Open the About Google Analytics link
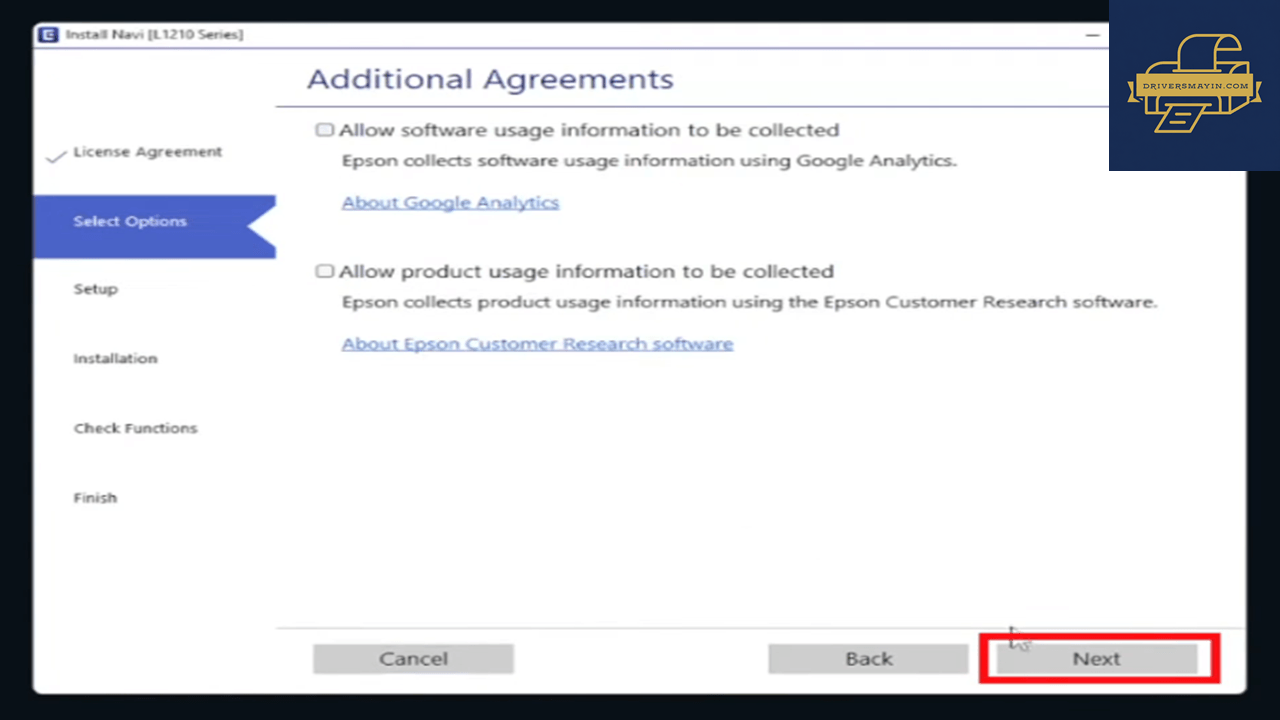1280x720 pixels. 450,202
